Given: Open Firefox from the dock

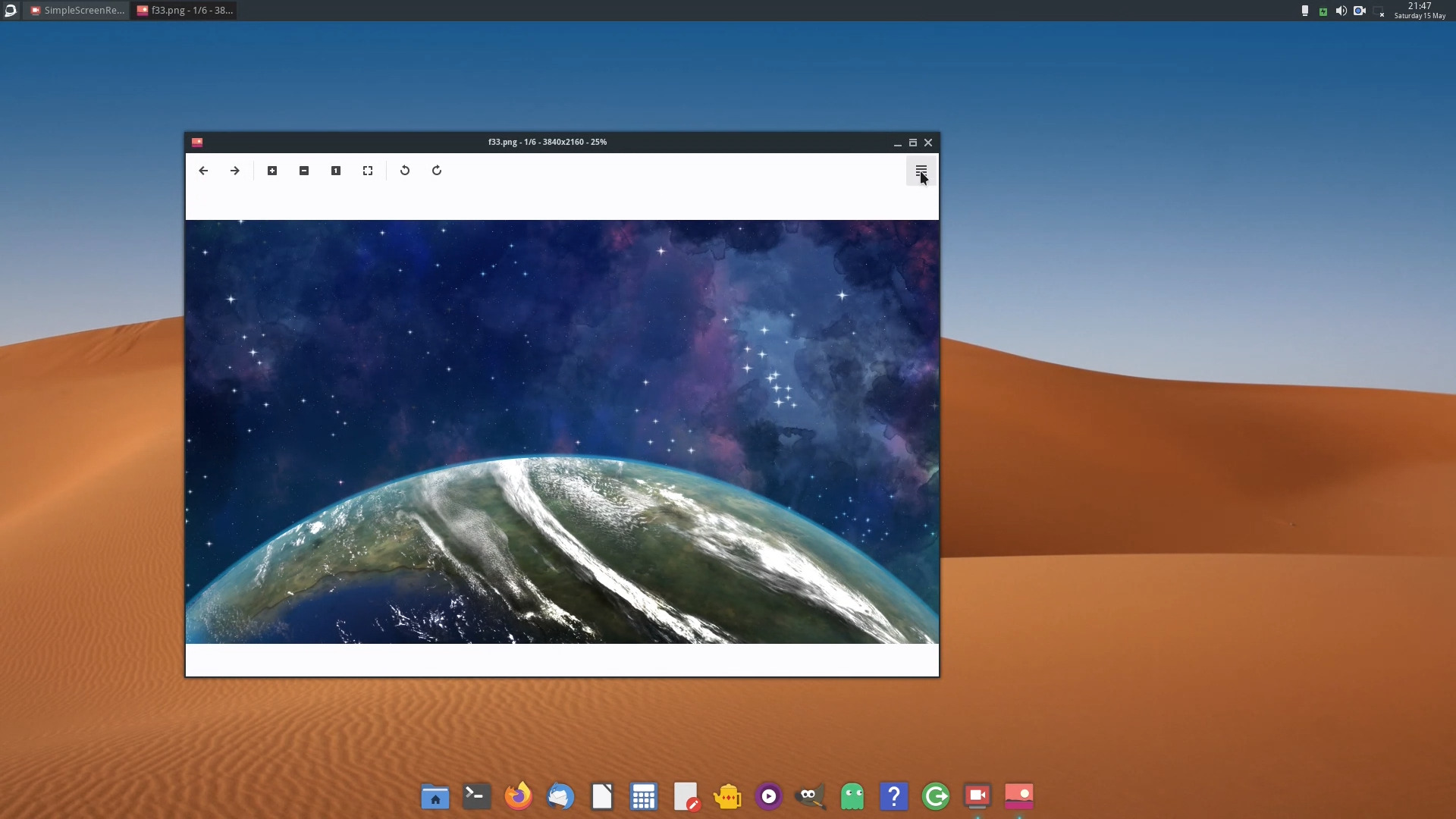Looking at the screenshot, I should pos(517,796).
